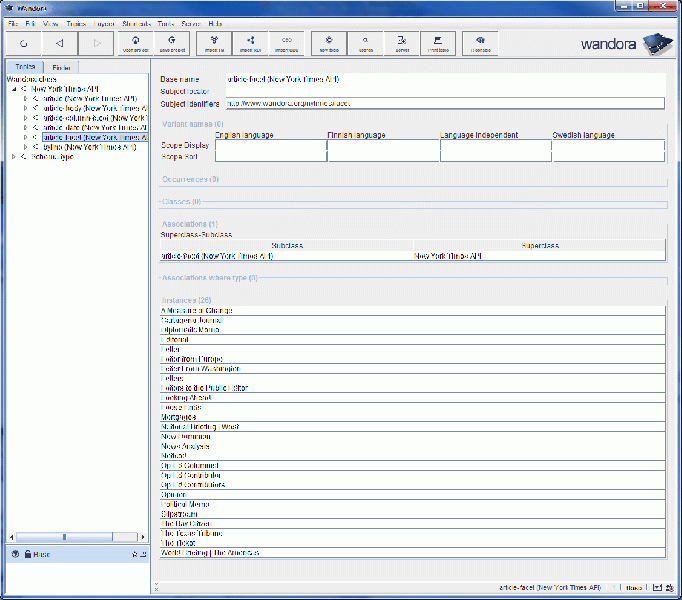
Task: Open New York Times API superclass link
Action: click(x=446, y=256)
